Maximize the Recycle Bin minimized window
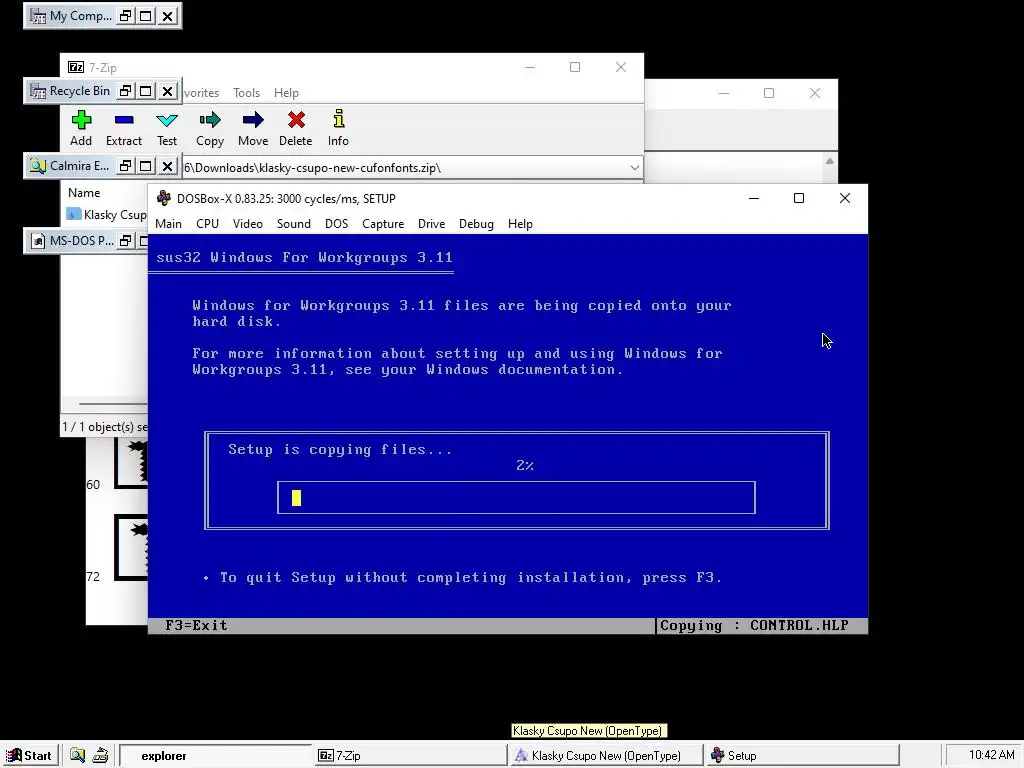Screen dimensions: 1024x768 point(146,91)
